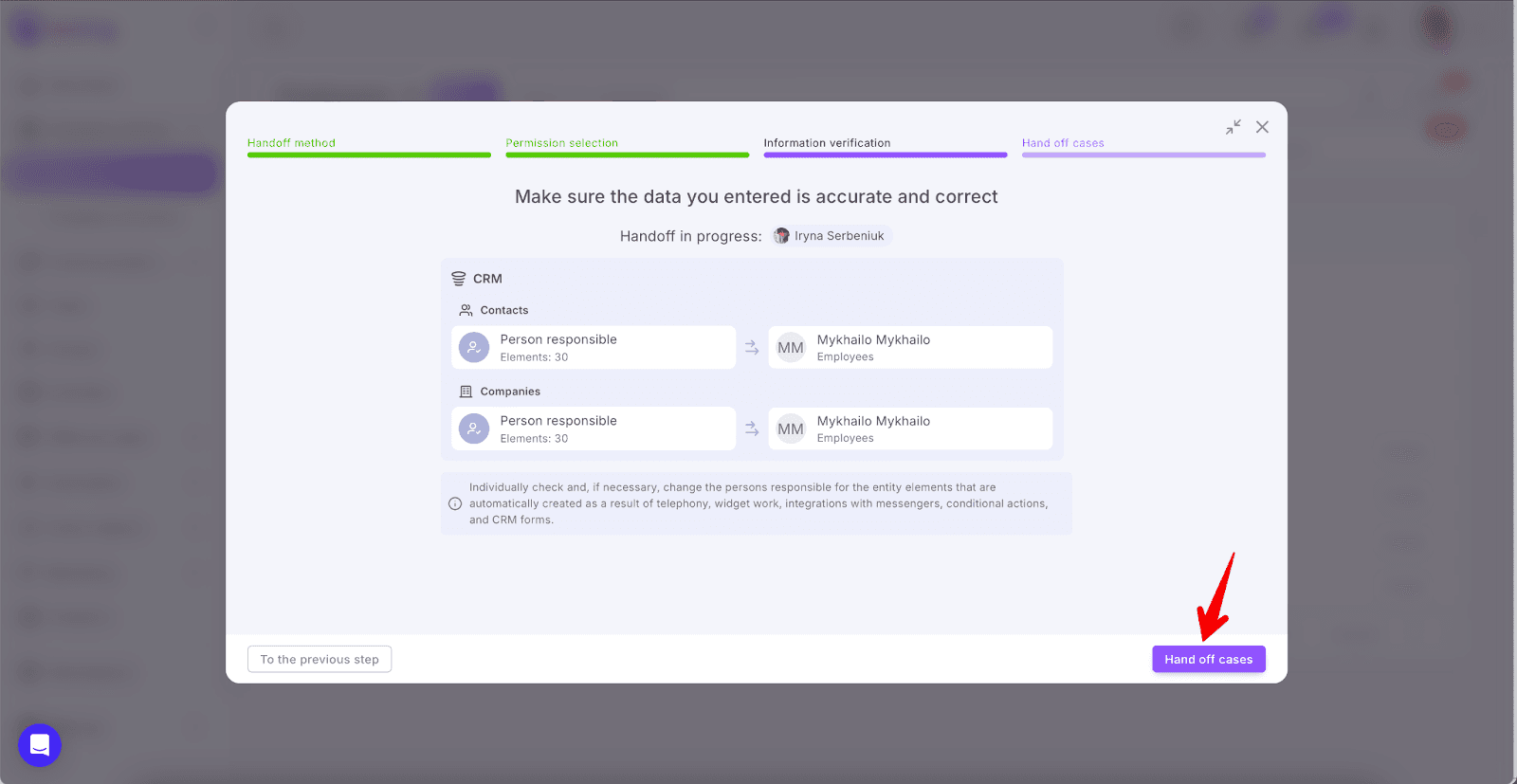Click the Employees label under Companies target
1517x784 pixels.
tap(846, 439)
